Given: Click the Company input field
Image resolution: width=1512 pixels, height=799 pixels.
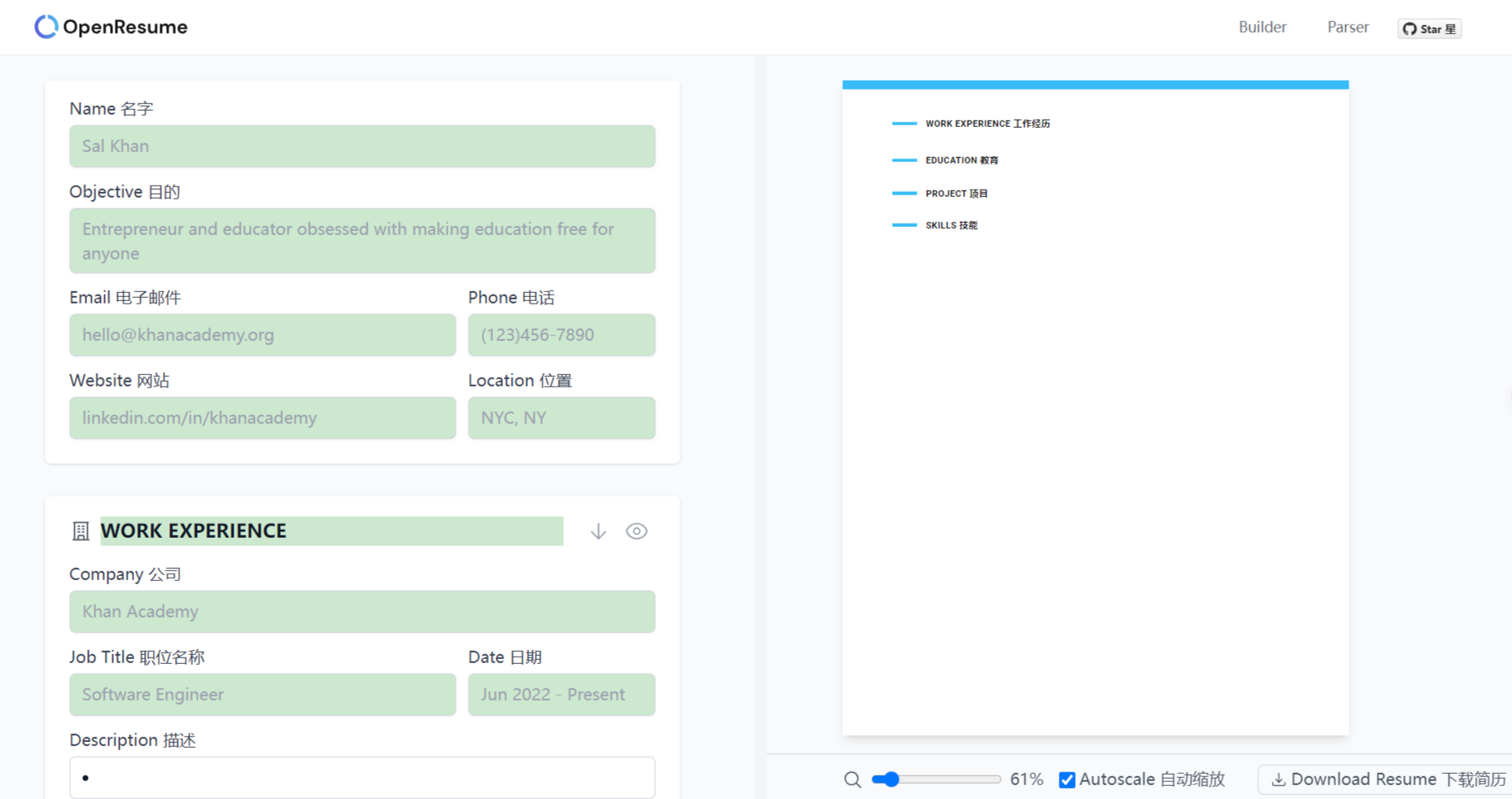Looking at the screenshot, I should click(362, 612).
